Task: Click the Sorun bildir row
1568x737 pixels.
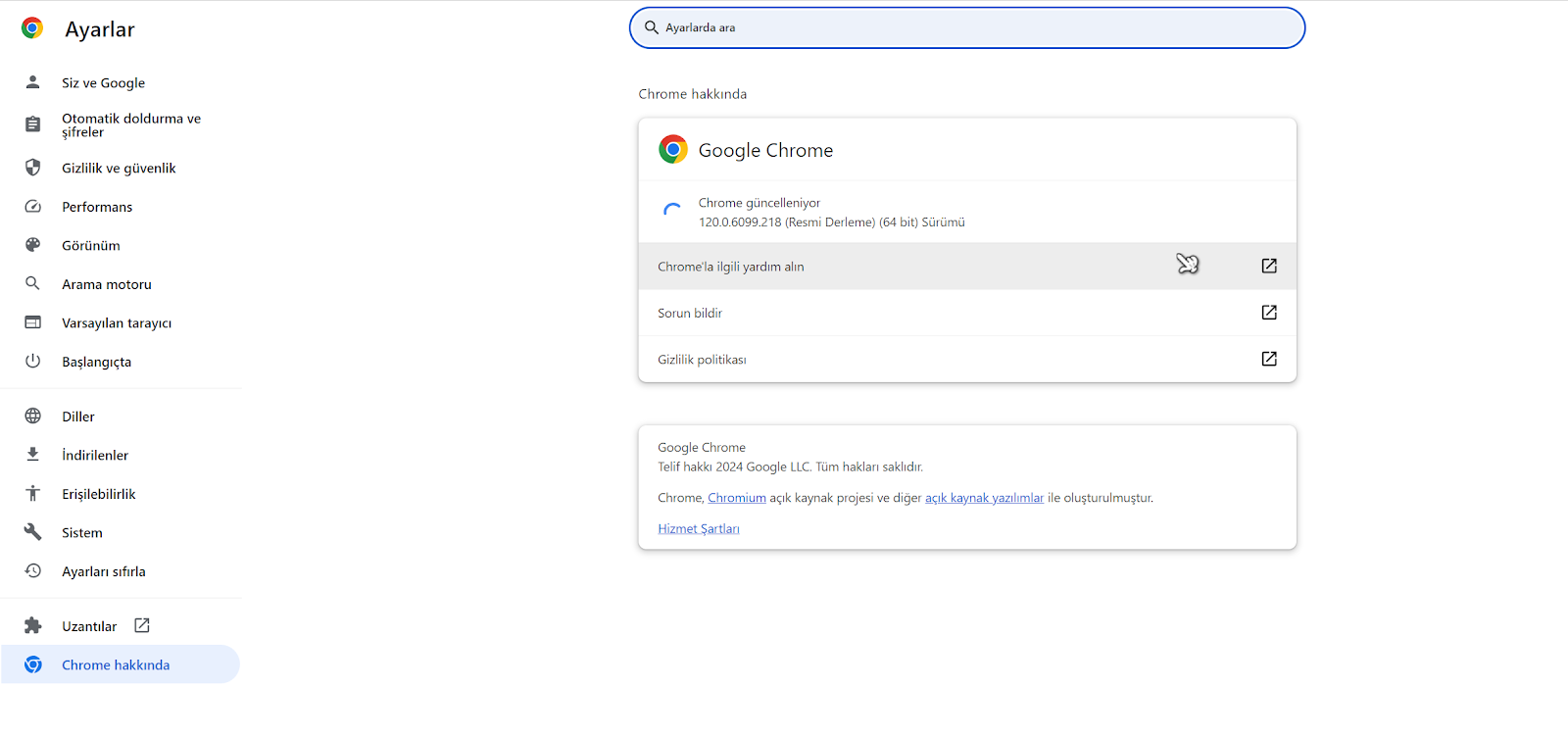Action: 967,313
